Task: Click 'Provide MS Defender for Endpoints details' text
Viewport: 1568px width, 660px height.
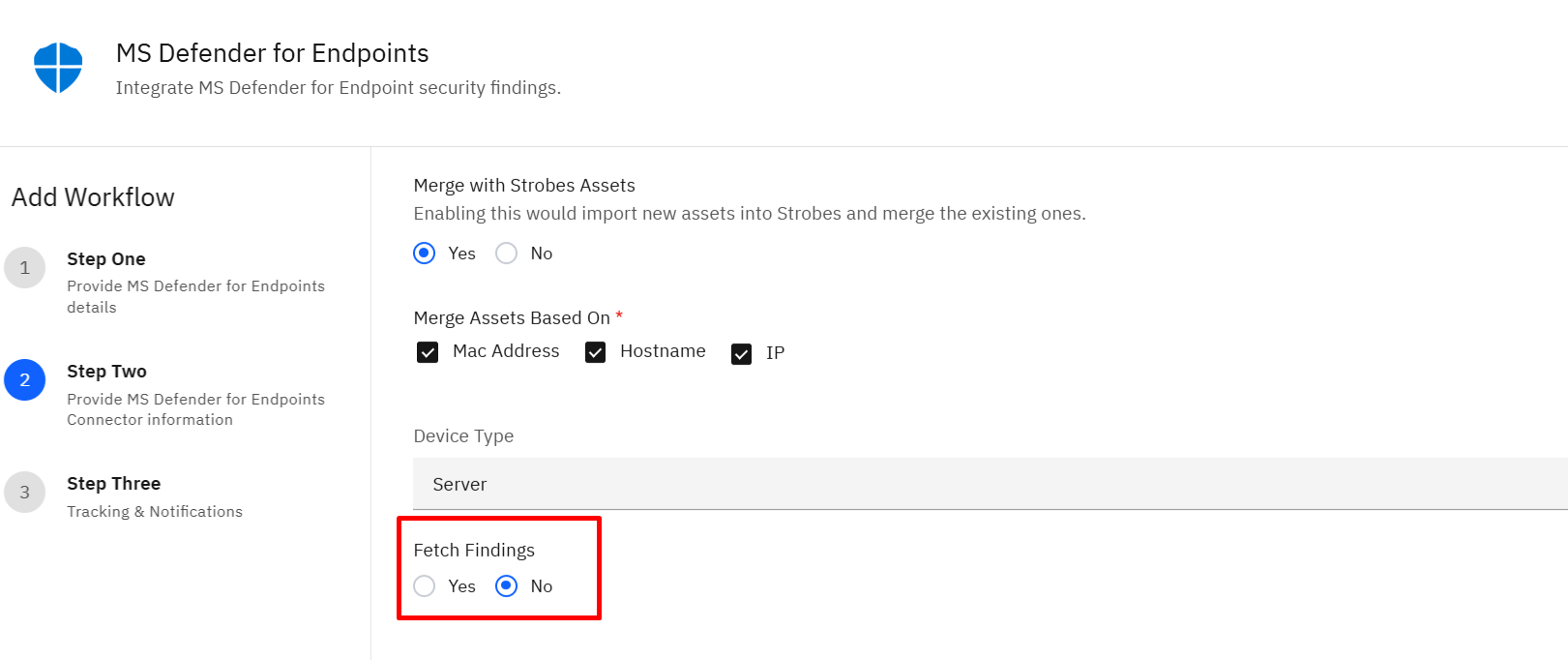Action: [x=195, y=297]
